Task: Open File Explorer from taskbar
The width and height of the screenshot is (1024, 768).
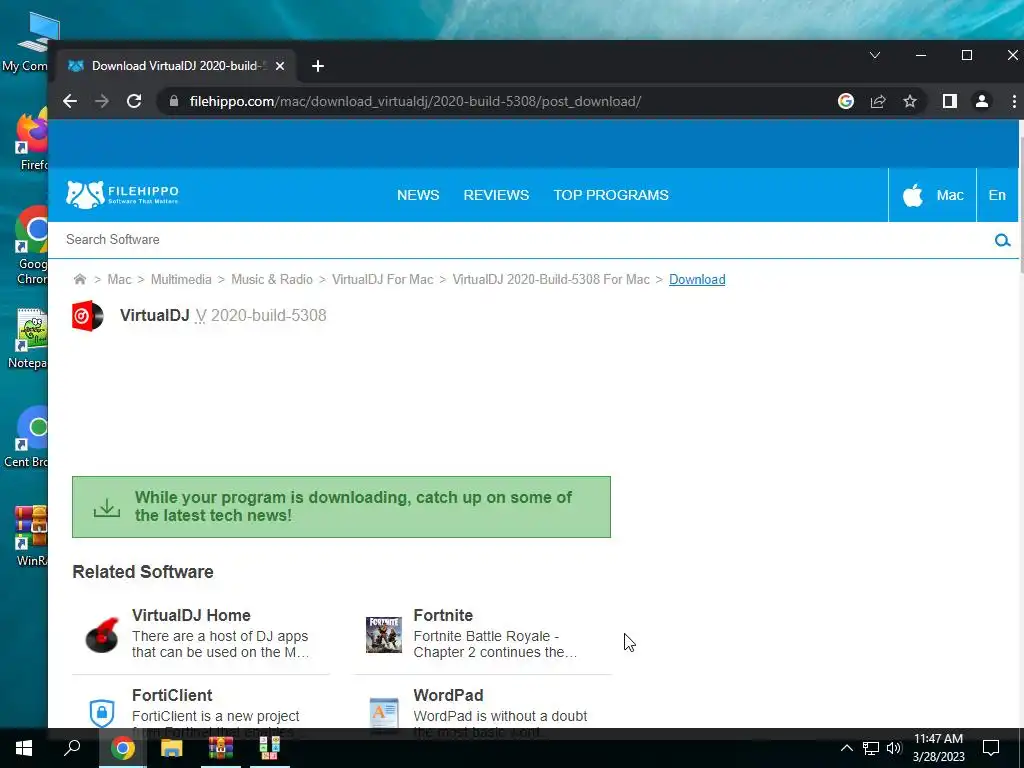Action: (171, 748)
